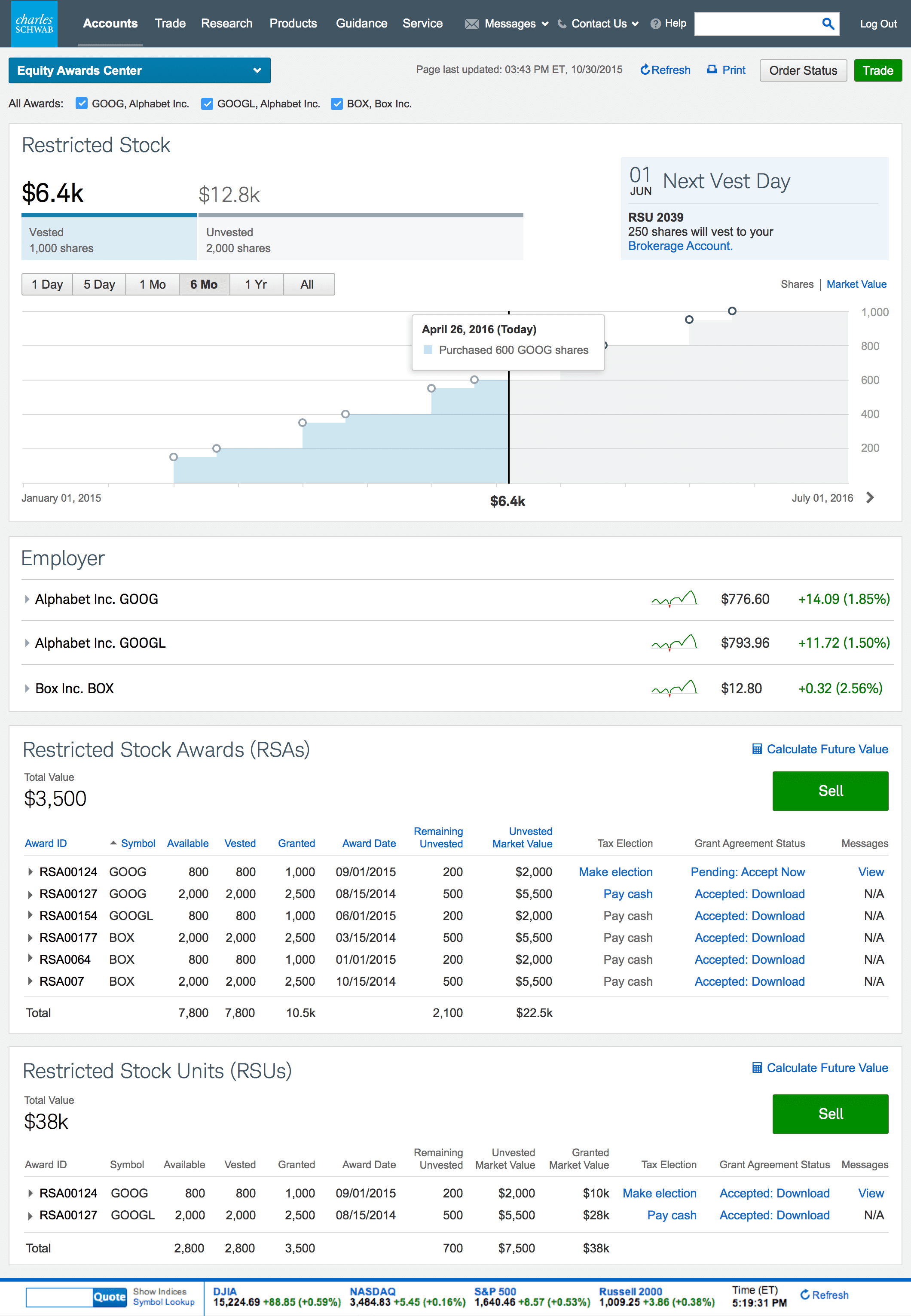Click the Today vertical marker on chart
Screen dimensions: 911x1316
pyautogui.click(x=509, y=428)
